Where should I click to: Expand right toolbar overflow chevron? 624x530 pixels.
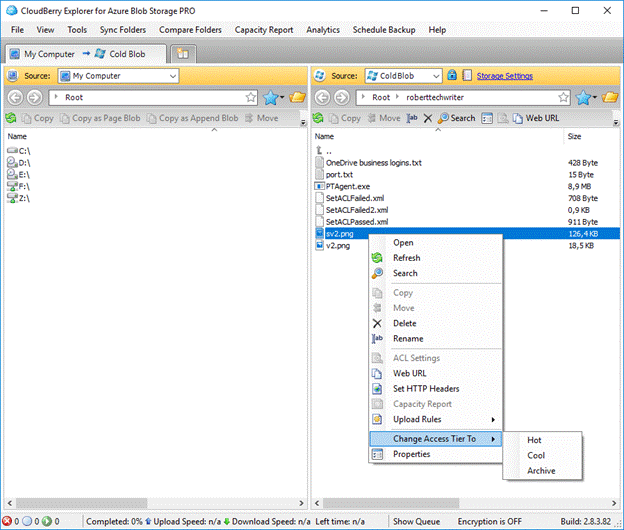(x=616, y=123)
